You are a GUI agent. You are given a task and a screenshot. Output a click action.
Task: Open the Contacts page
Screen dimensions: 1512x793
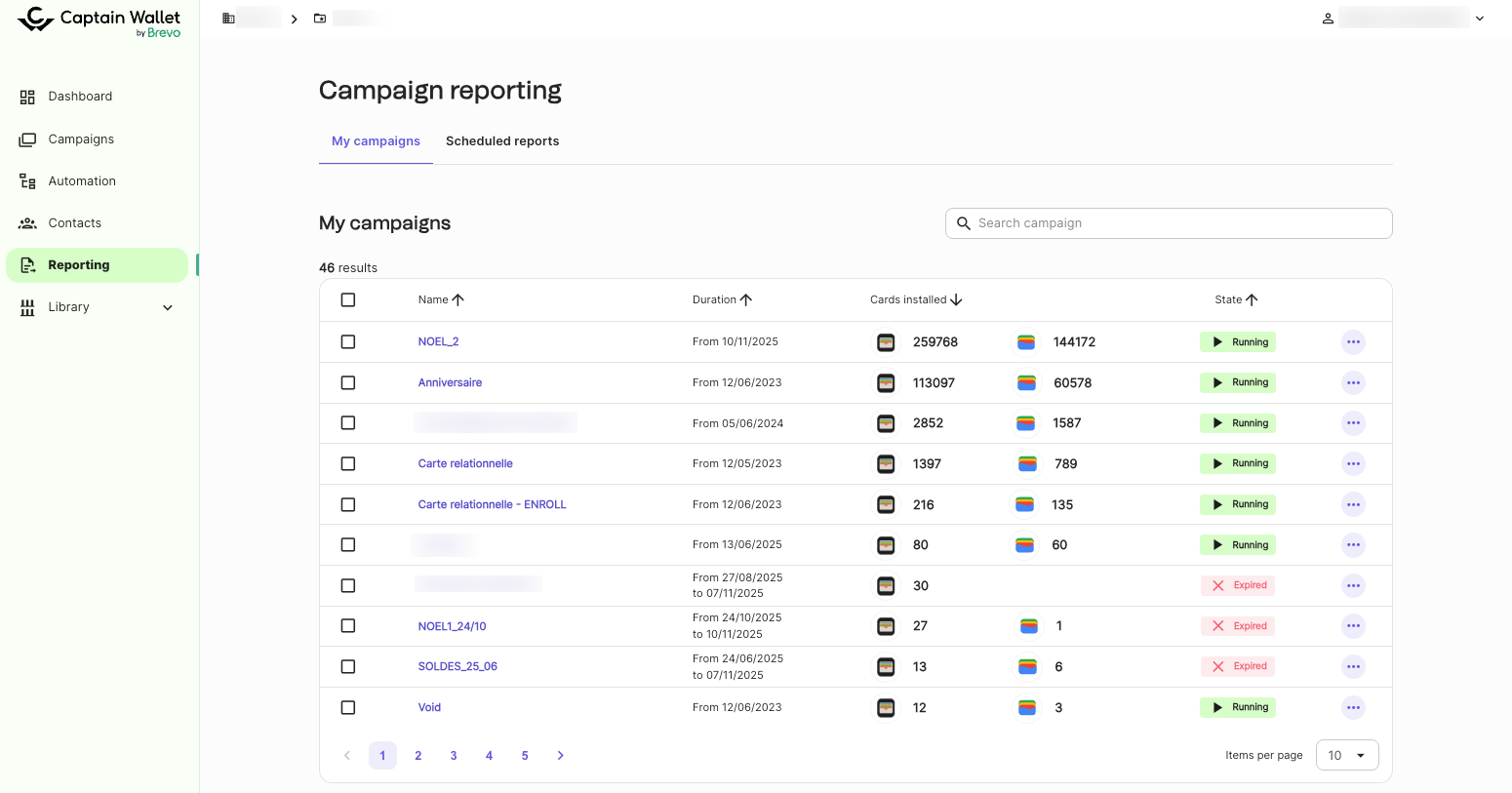[74, 223]
